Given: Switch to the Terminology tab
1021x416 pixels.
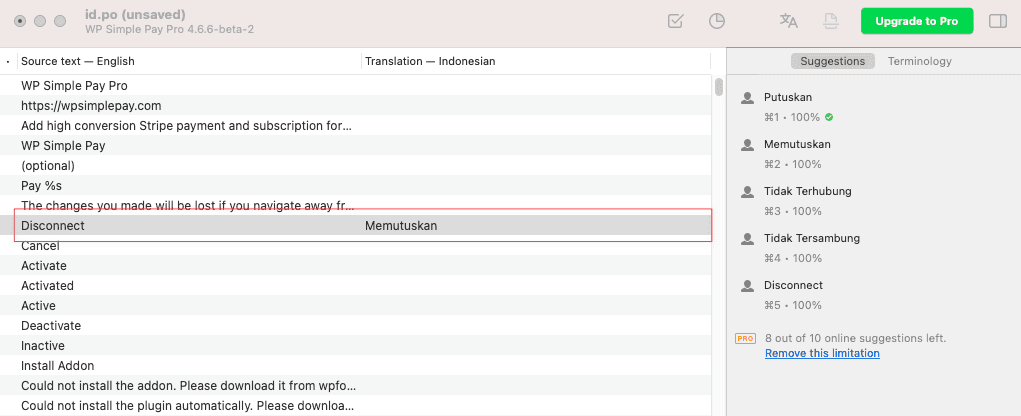Looking at the screenshot, I should 919,61.
